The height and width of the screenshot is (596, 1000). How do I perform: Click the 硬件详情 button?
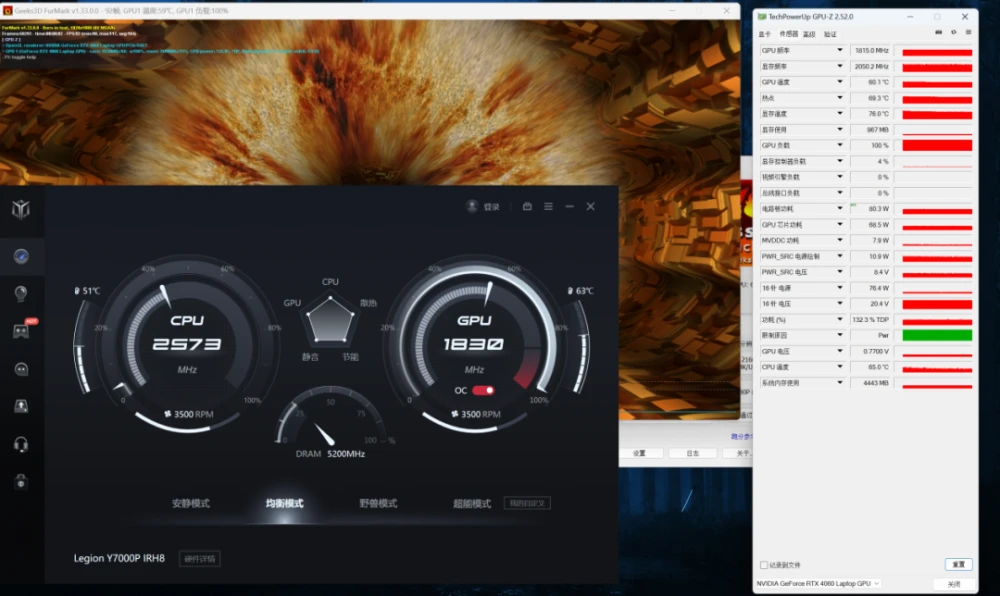tap(200, 559)
